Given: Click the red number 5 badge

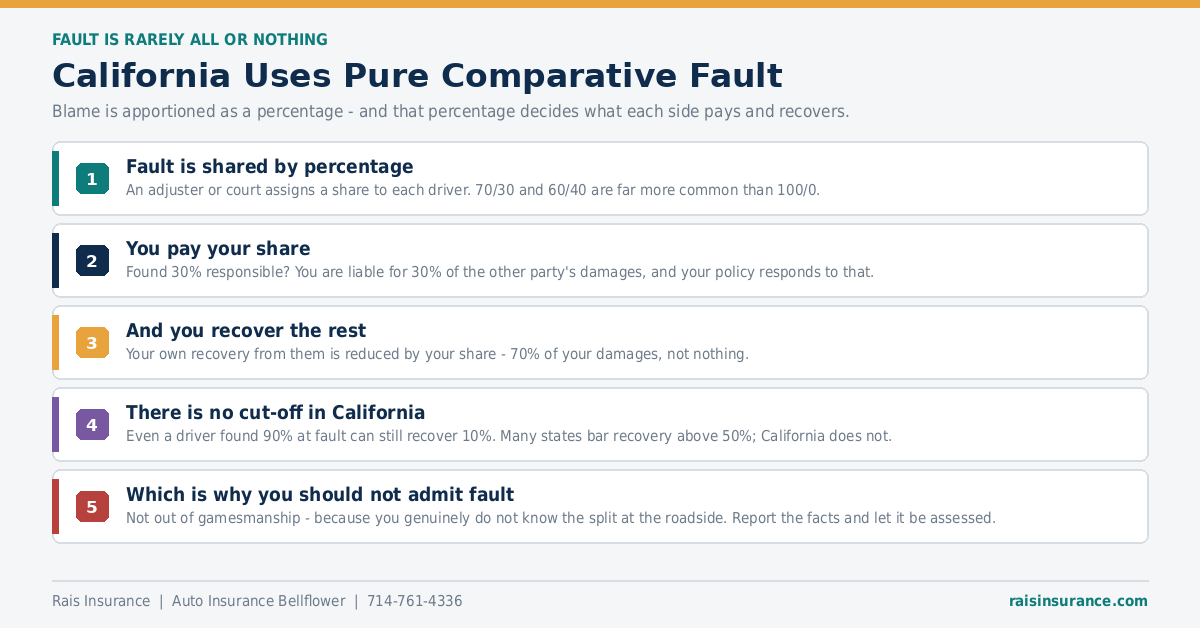Looking at the screenshot, I should click(x=92, y=507).
